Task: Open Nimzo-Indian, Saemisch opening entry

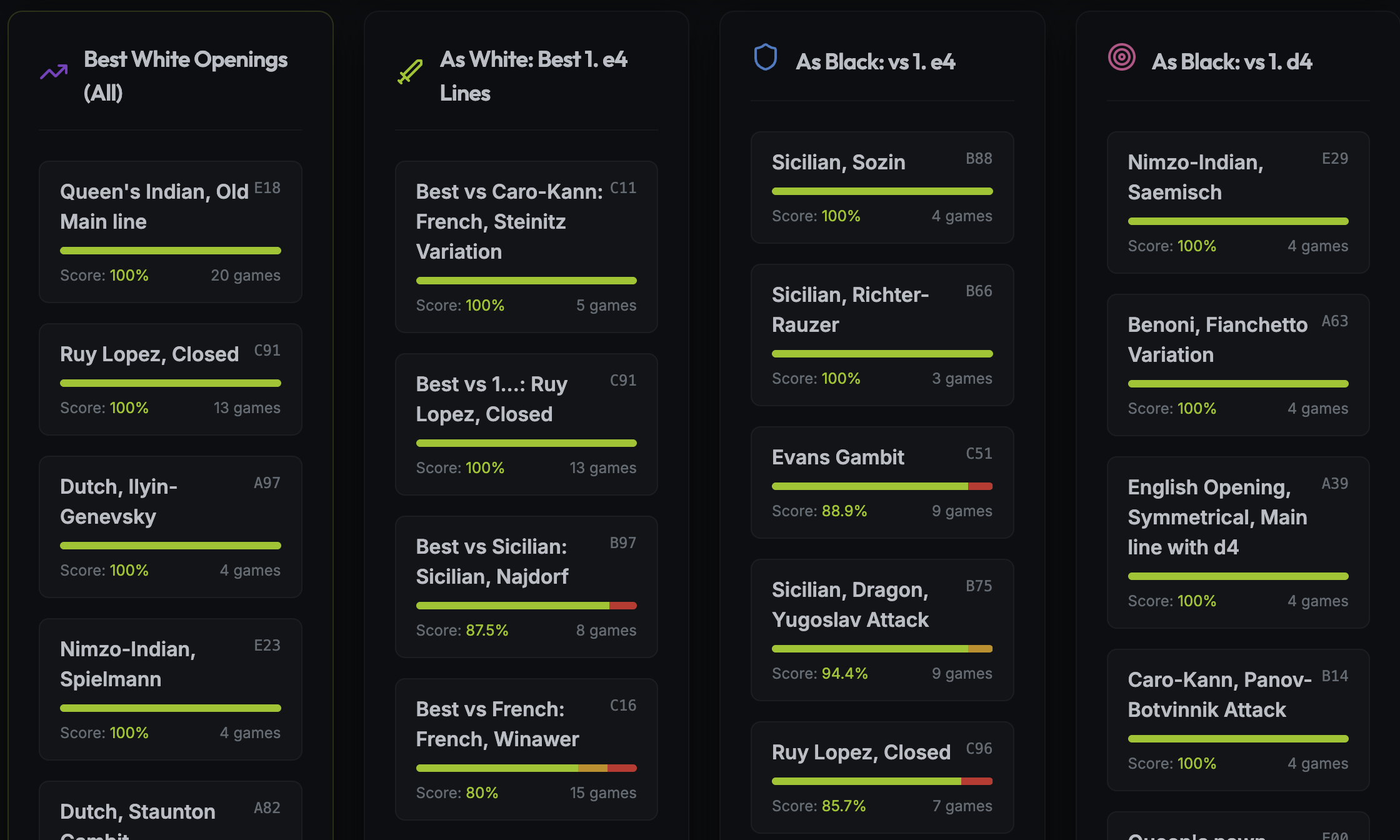Action: (x=1237, y=202)
